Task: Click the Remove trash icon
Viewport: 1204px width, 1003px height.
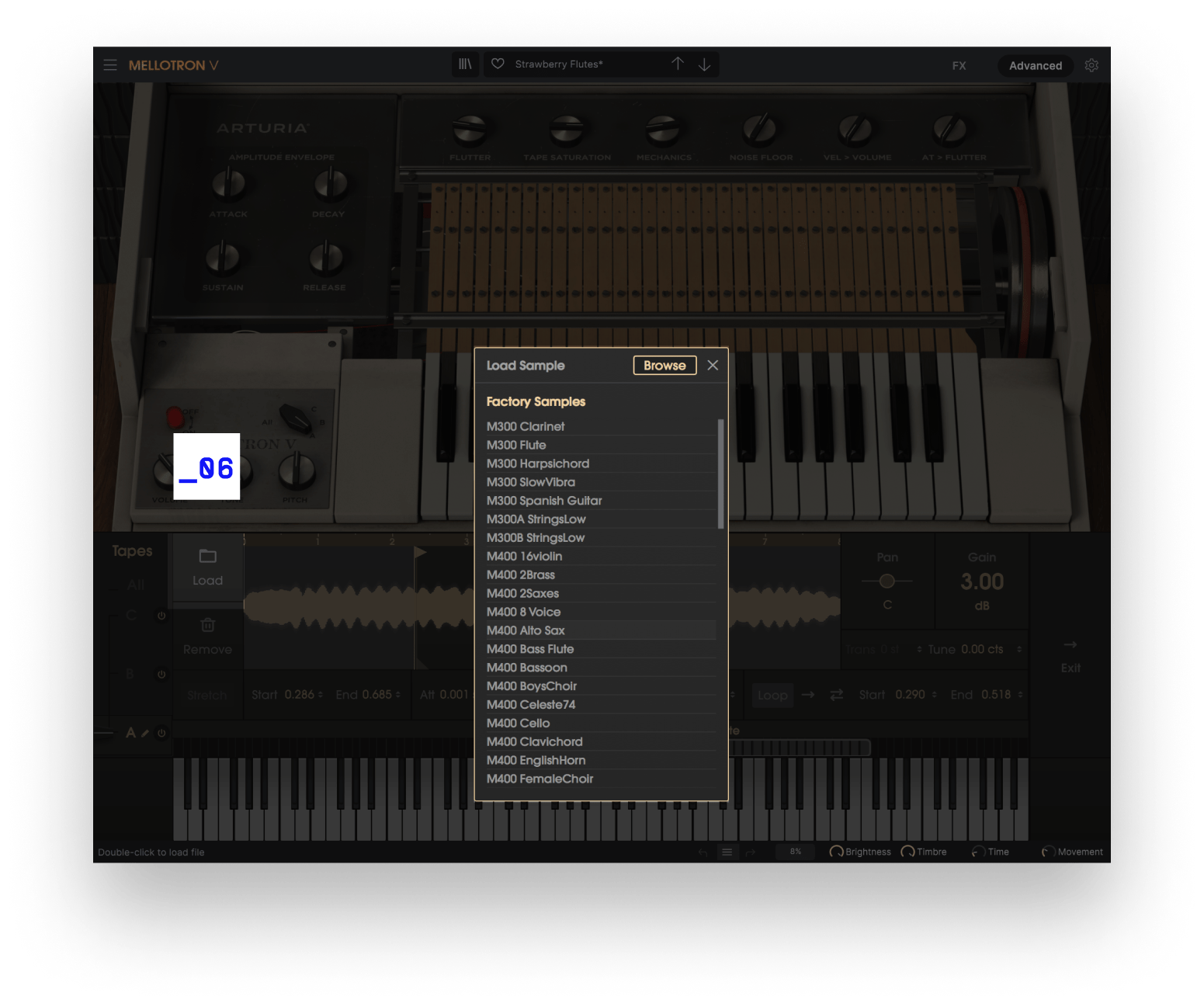Action: pyautogui.click(x=207, y=625)
